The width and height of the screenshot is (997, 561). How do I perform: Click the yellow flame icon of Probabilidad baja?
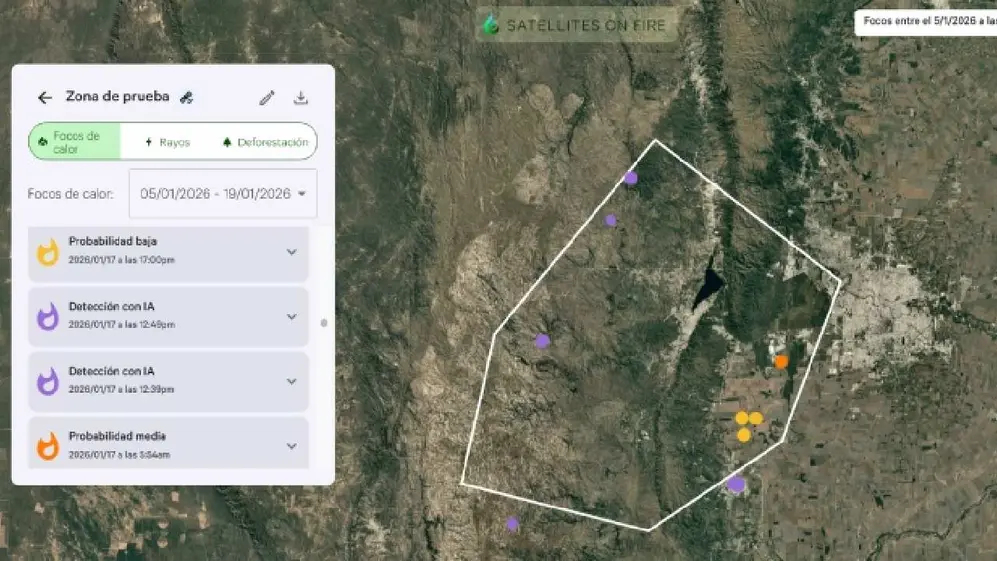(48, 253)
